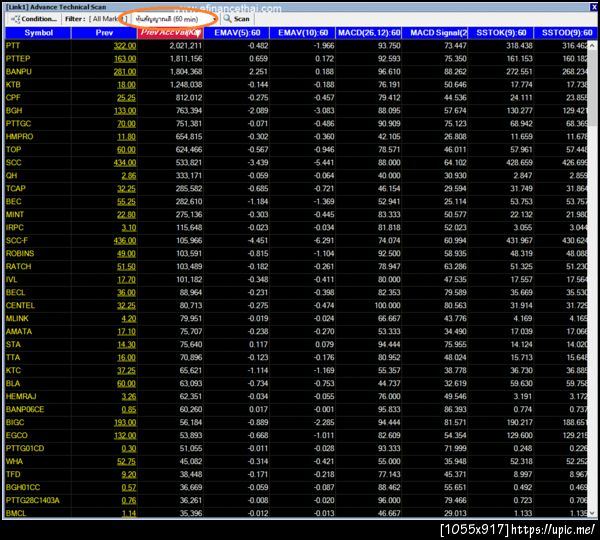Select the EGCO symbol
The height and width of the screenshot is (540, 600).
[x=16, y=436]
